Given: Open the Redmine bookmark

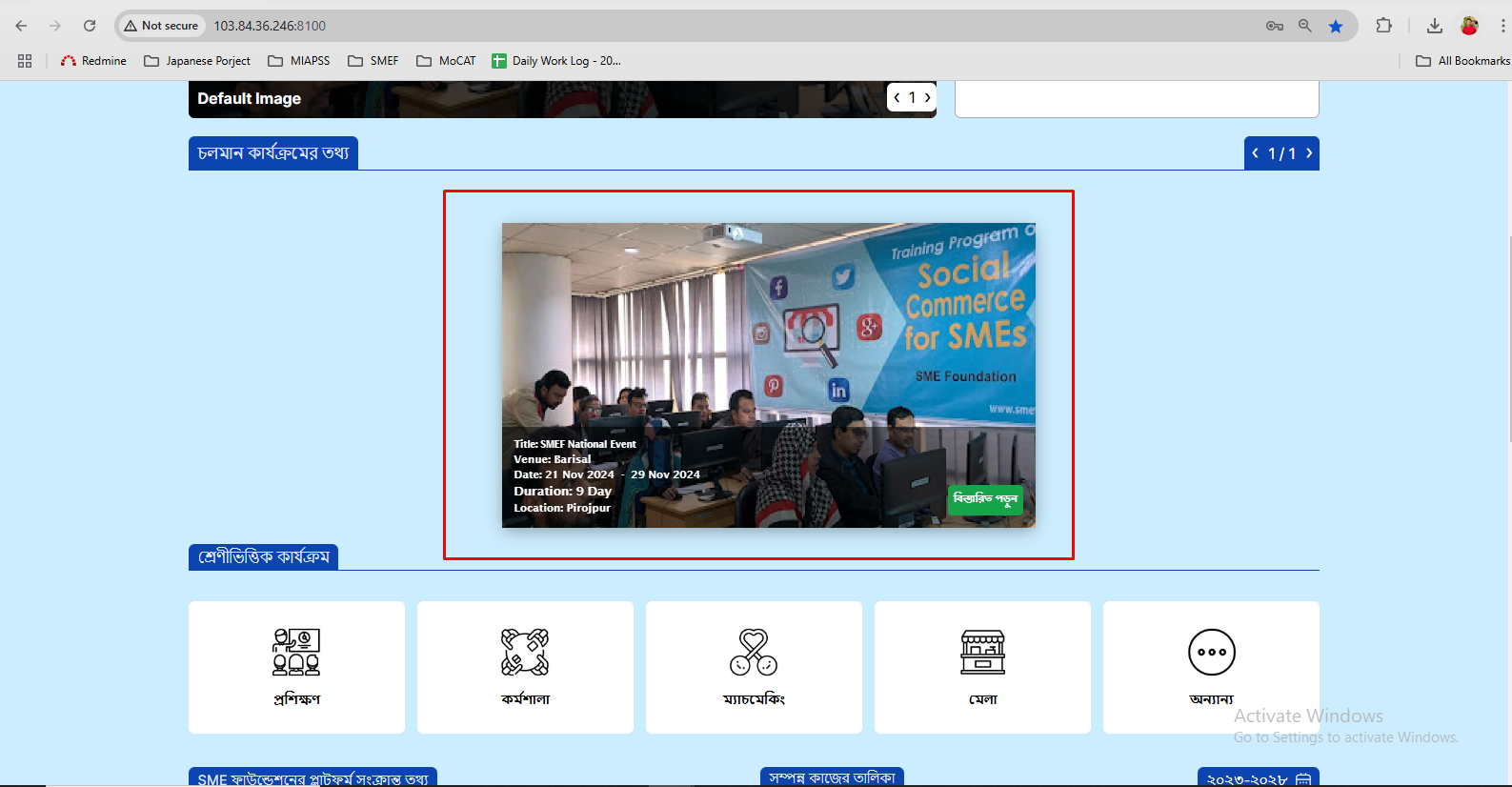Looking at the screenshot, I should [93, 61].
